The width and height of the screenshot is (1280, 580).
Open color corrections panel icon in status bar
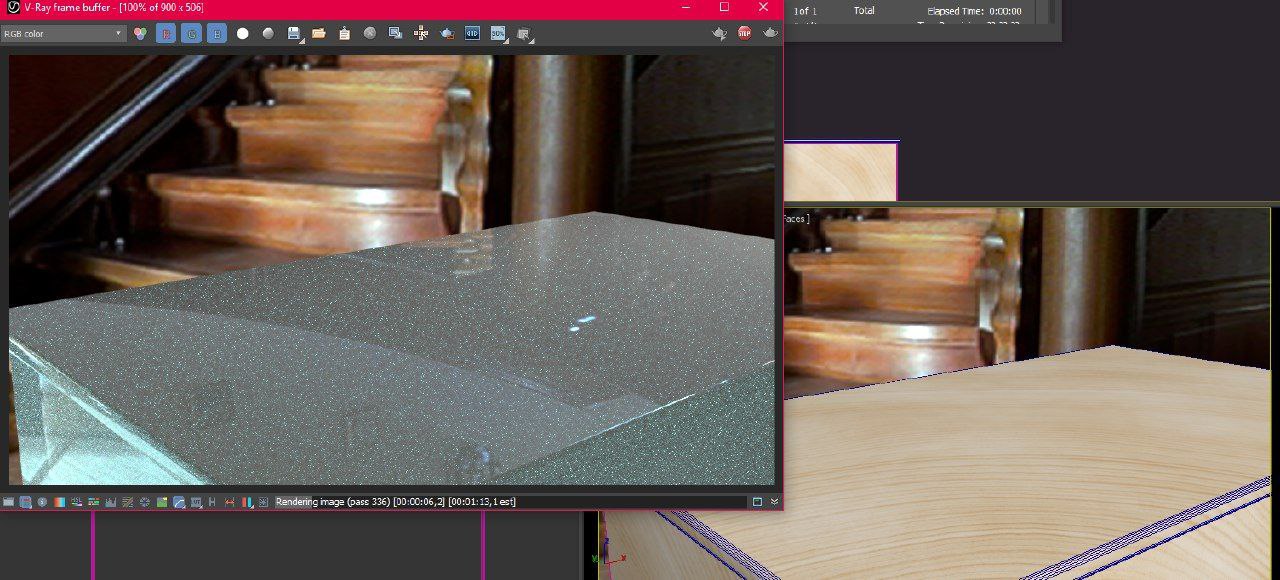click(x=8, y=502)
